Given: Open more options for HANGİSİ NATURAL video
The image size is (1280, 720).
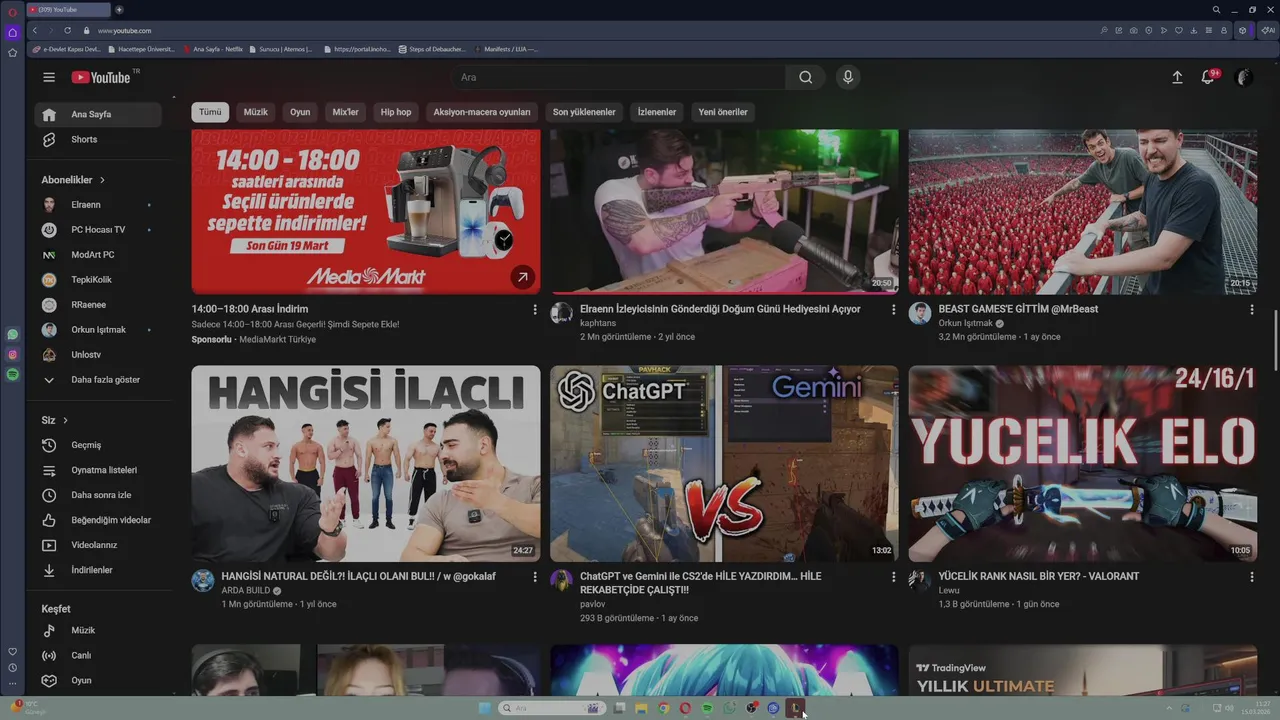Looking at the screenshot, I should [535, 577].
